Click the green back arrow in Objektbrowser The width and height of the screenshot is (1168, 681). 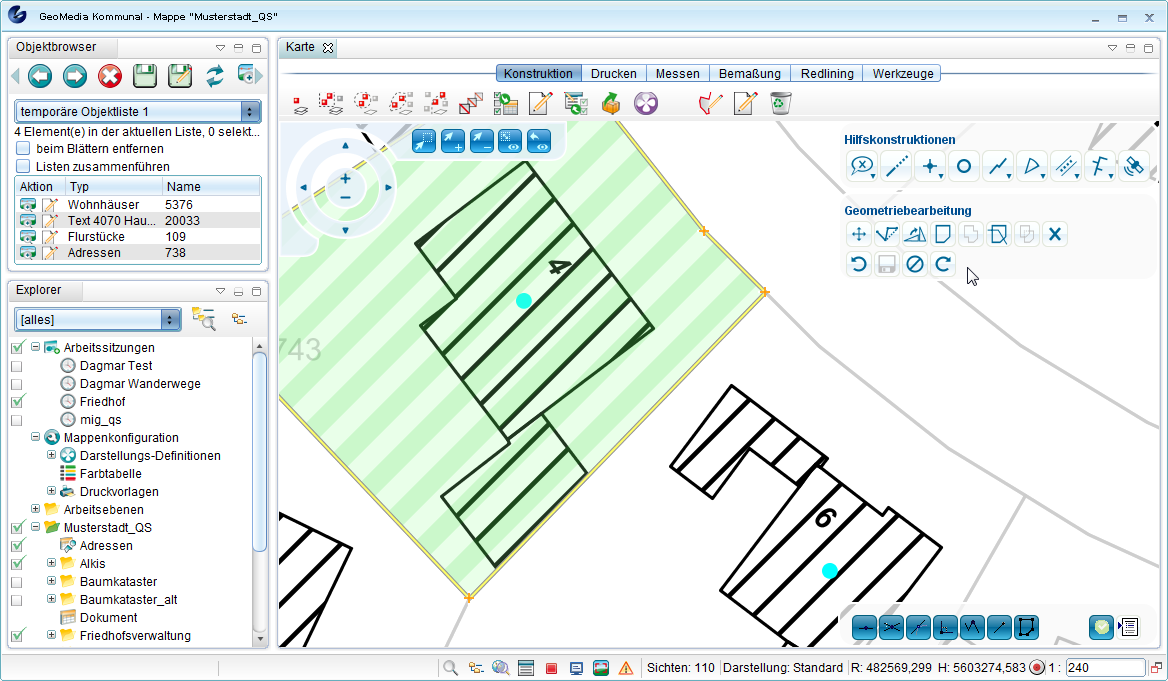click(x=40, y=76)
